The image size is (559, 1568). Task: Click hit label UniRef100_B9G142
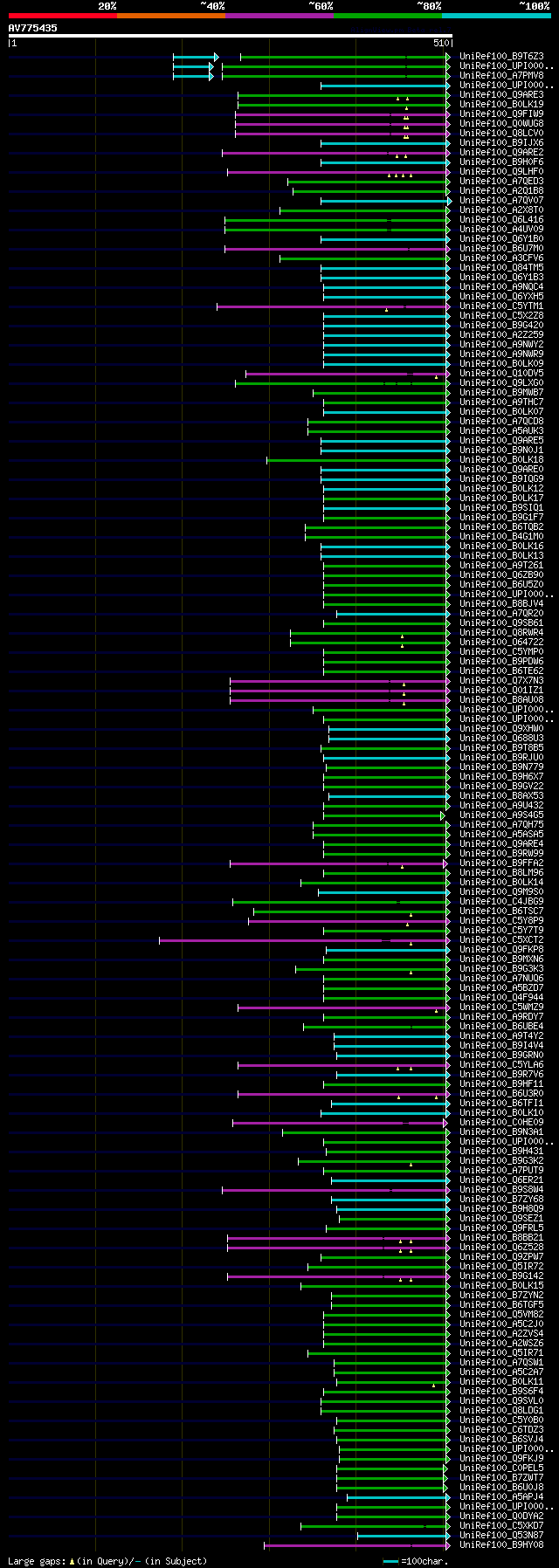coord(501,1276)
